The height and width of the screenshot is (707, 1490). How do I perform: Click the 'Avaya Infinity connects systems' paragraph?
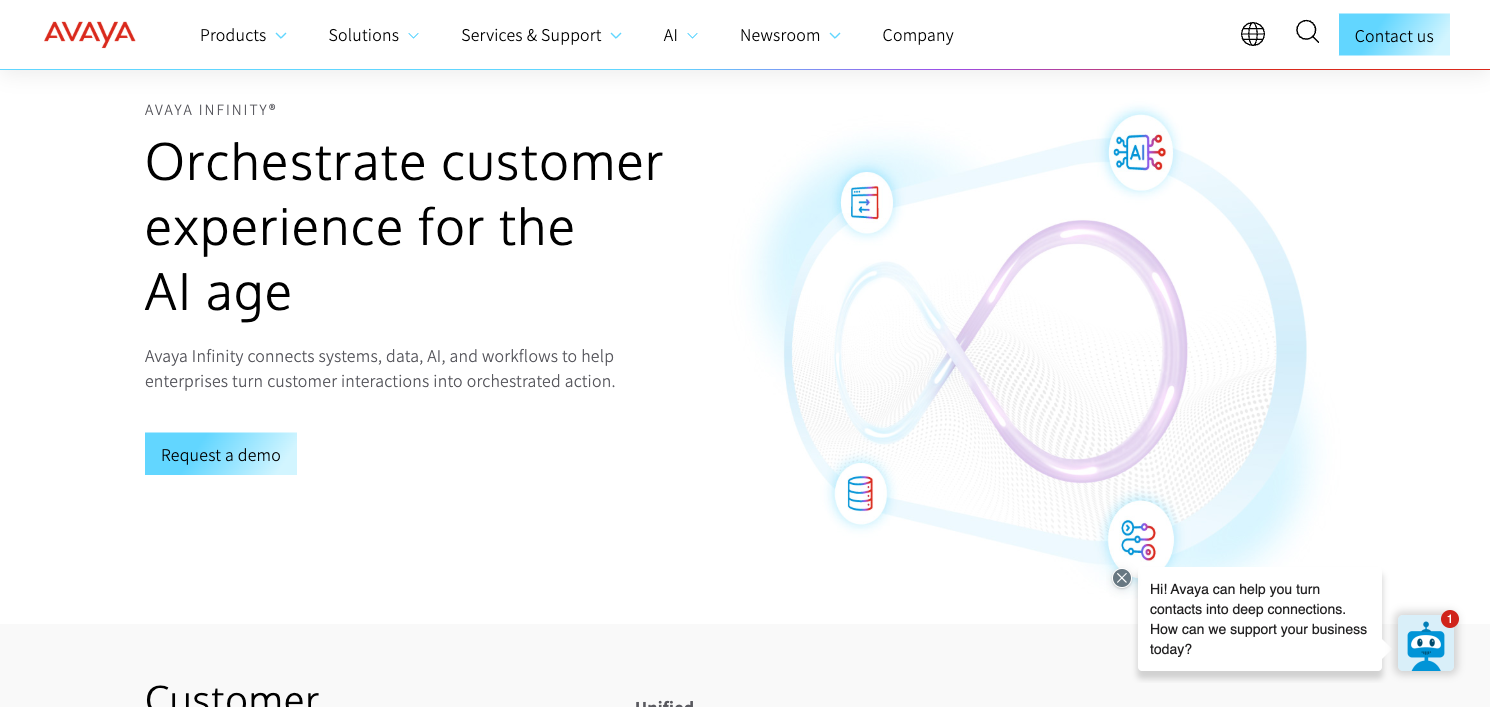tap(380, 369)
